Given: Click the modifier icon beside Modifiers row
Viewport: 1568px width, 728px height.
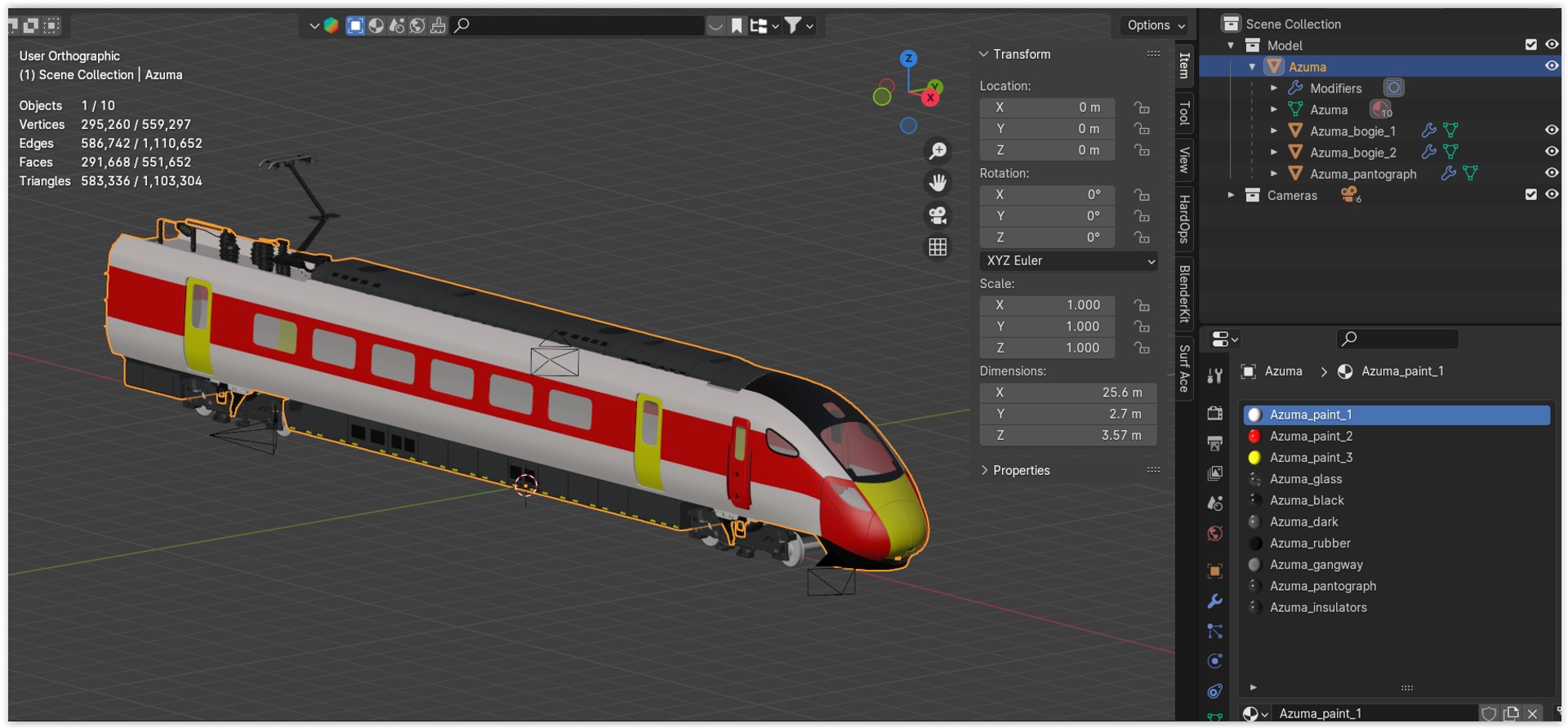Looking at the screenshot, I should tap(1394, 87).
